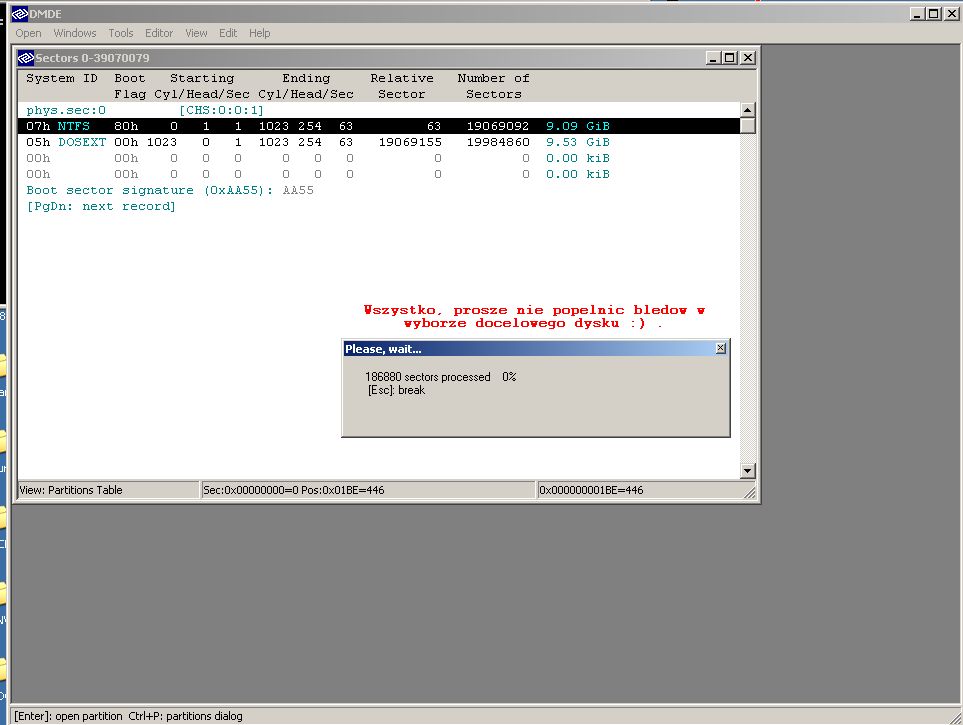Viewport: 963px width, 725px height.
Task: Click [PgDn: next record] text
Action: pyautogui.click(x=101, y=206)
